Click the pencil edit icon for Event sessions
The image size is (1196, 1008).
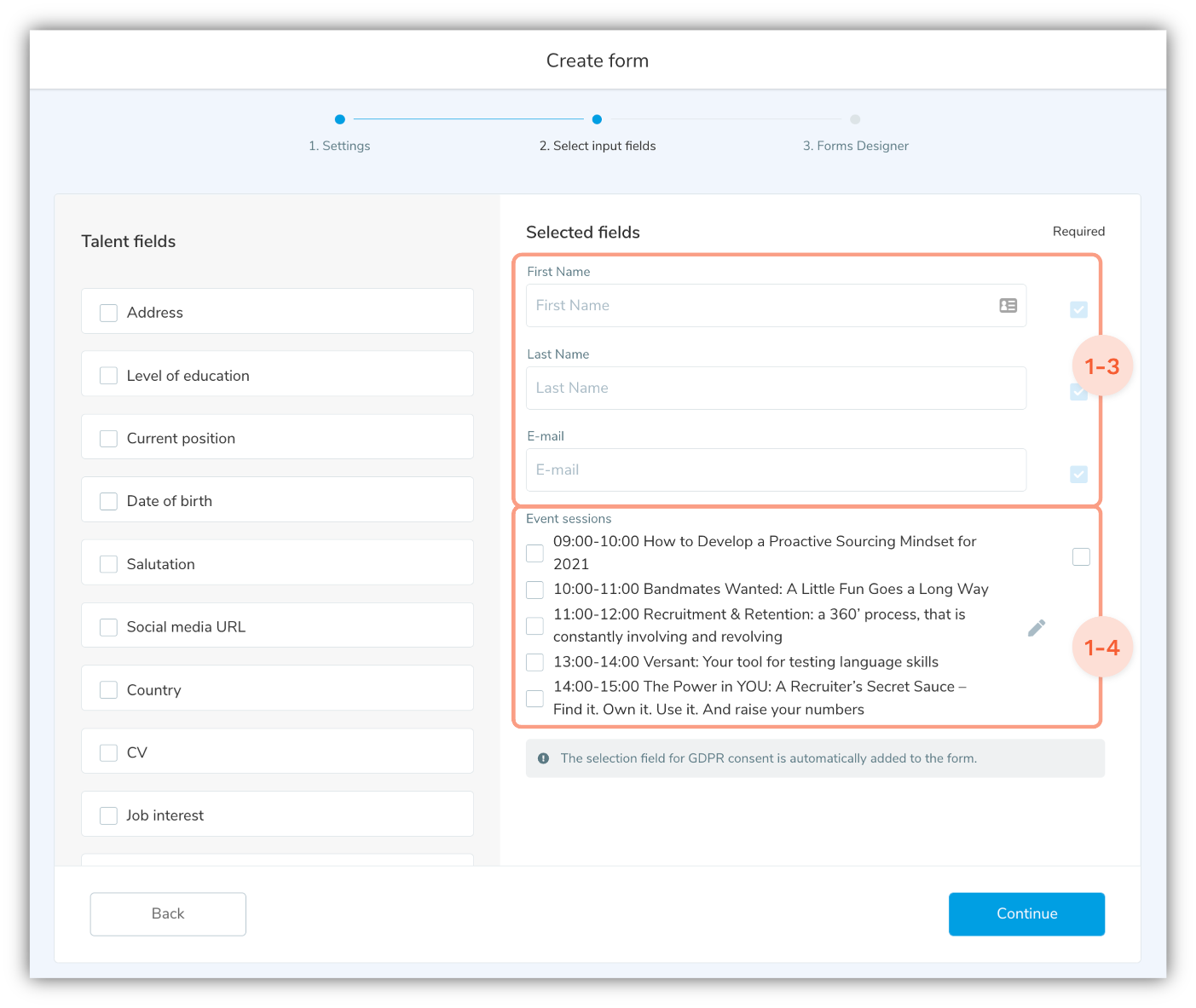pos(1036,628)
